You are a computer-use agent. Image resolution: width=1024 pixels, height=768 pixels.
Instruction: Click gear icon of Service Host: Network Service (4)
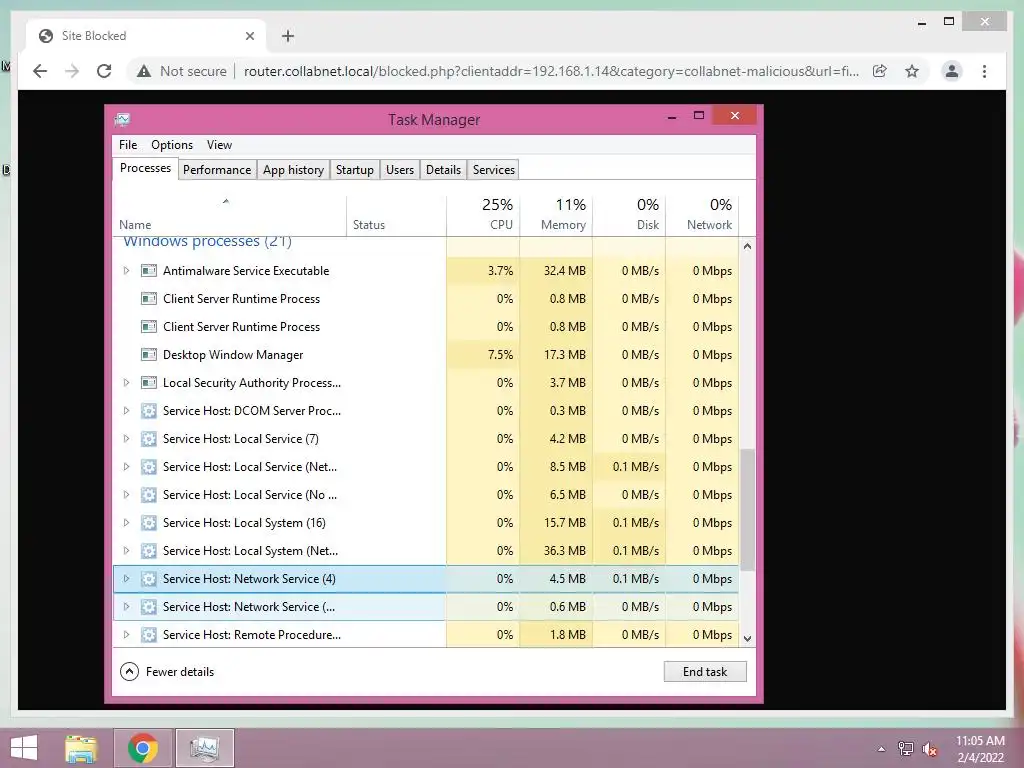(x=149, y=579)
